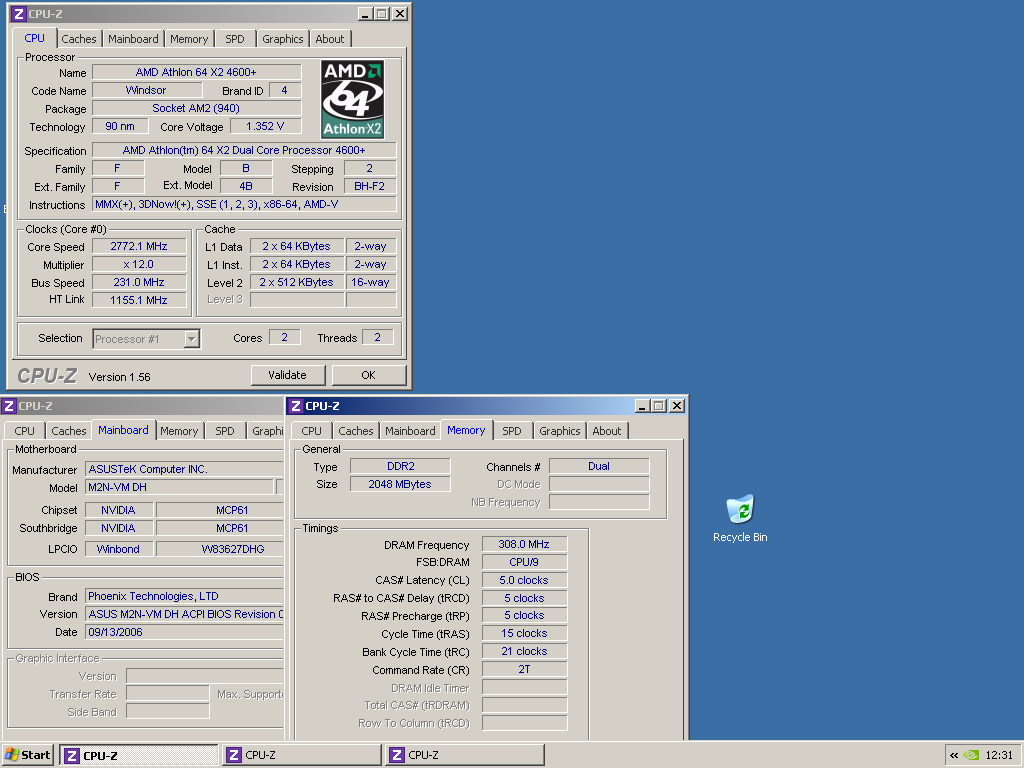Click the HT Link value 1155.1 MHz
Screen dimensions: 1024x768
139,300
